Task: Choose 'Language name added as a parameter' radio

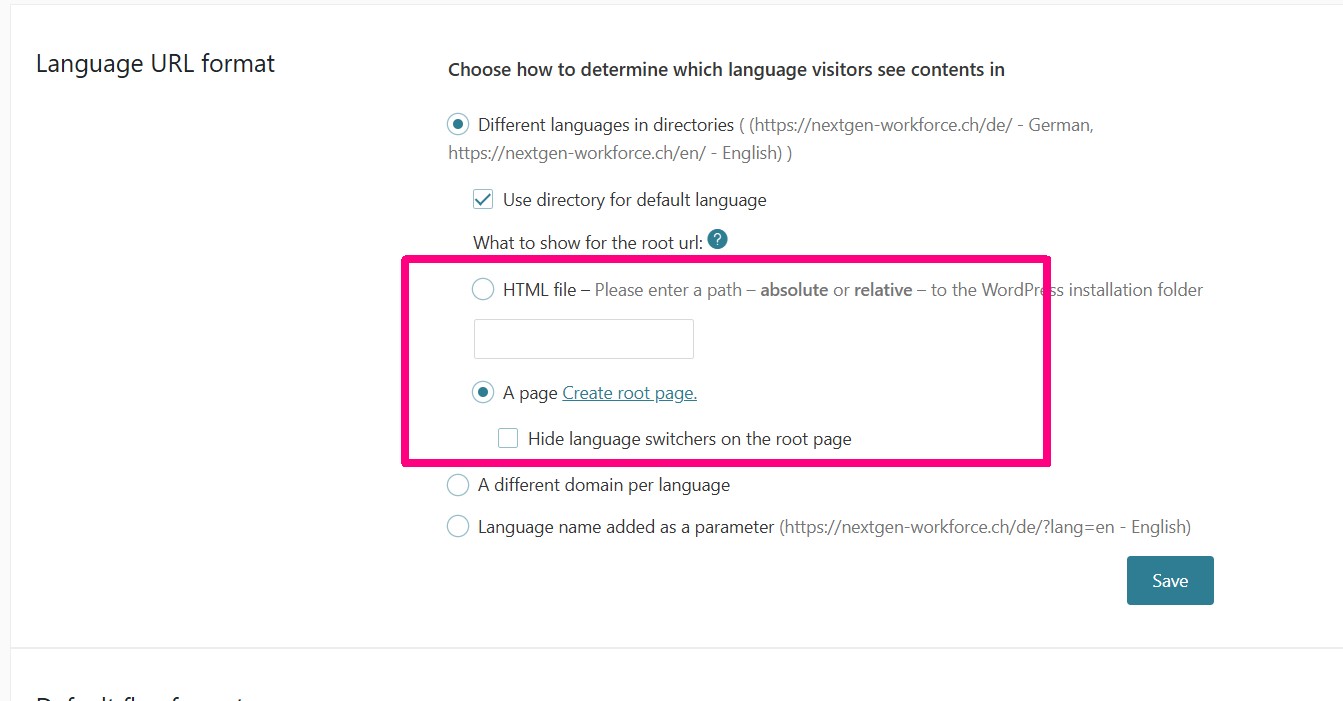Action: (x=458, y=526)
